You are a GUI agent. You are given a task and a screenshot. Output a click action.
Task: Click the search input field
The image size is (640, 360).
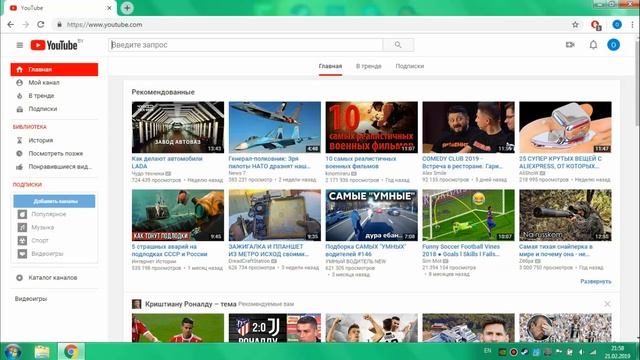pos(246,45)
